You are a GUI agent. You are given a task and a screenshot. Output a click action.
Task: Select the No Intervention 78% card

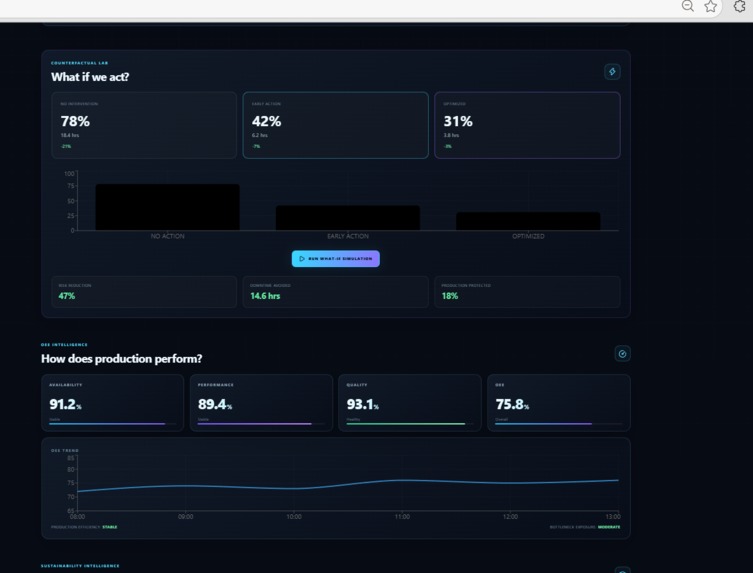(144, 125)
